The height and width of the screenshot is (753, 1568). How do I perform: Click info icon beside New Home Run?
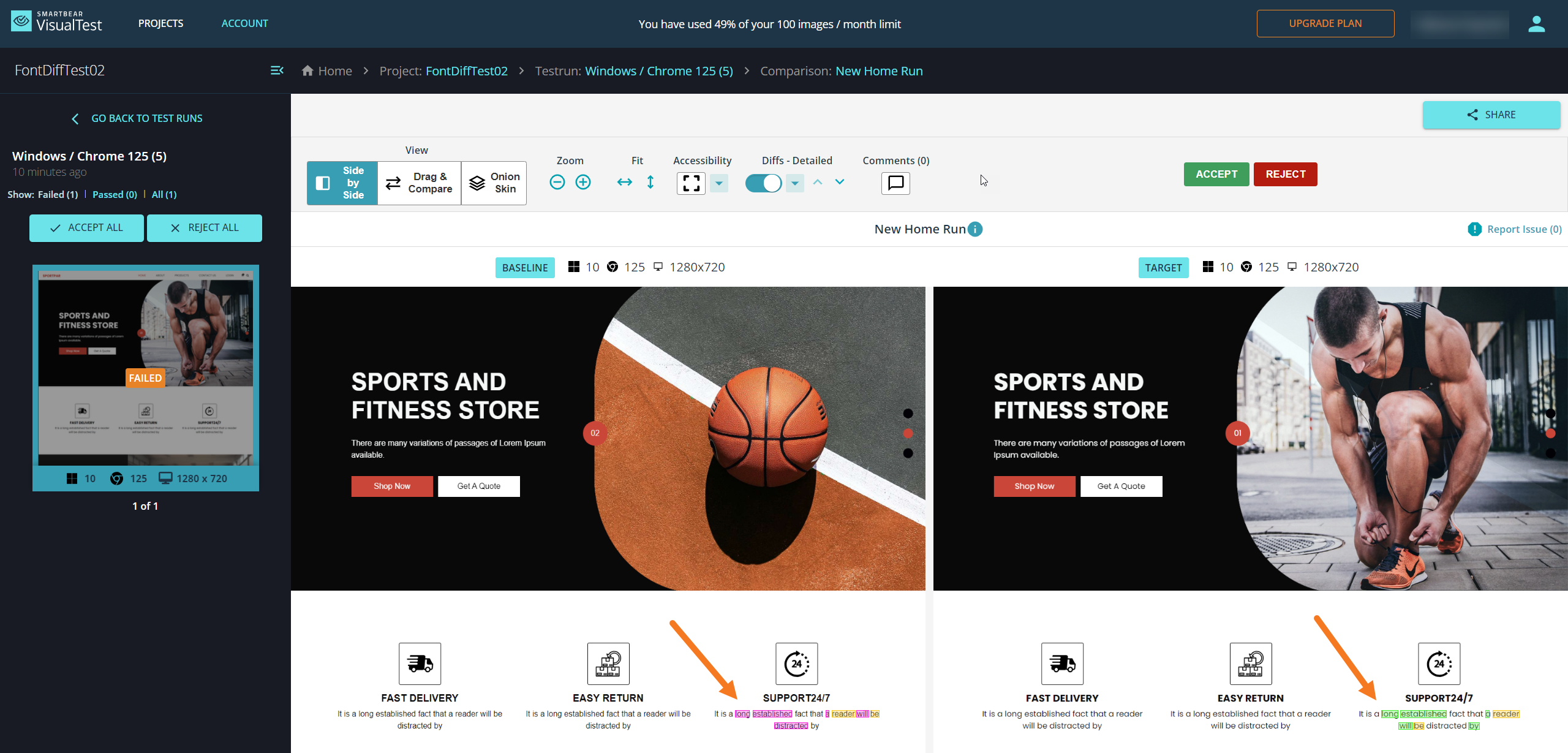point(975,229)
